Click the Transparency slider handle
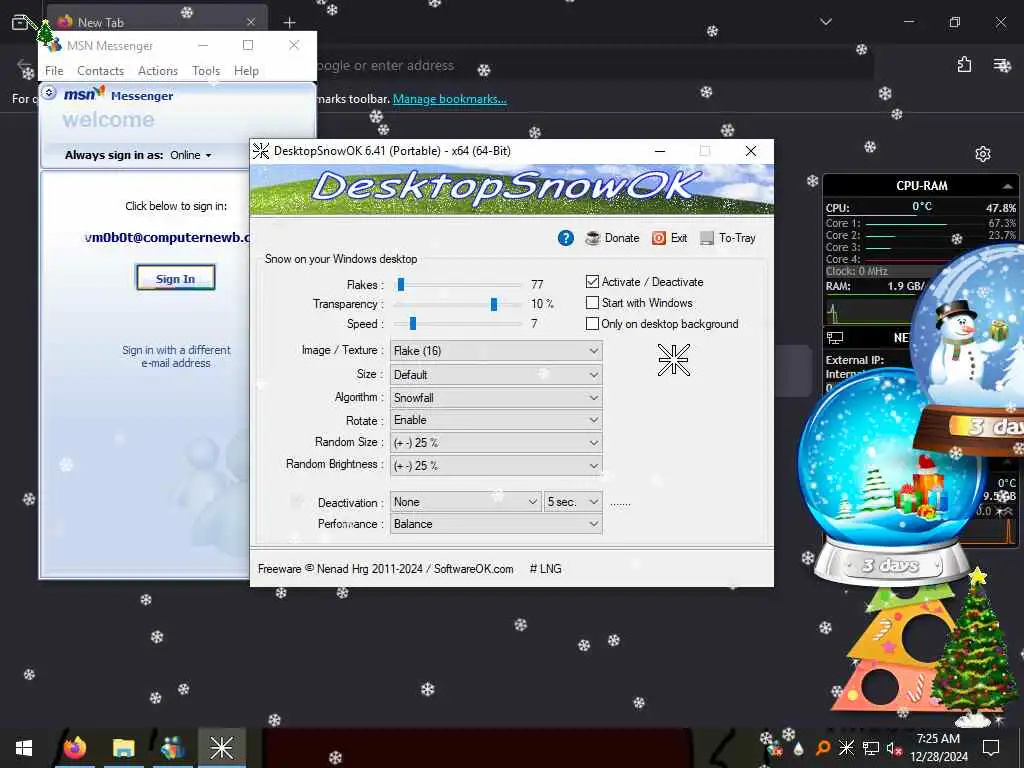The height and width of the screenshot is (768, 1024). coord(494,304)
